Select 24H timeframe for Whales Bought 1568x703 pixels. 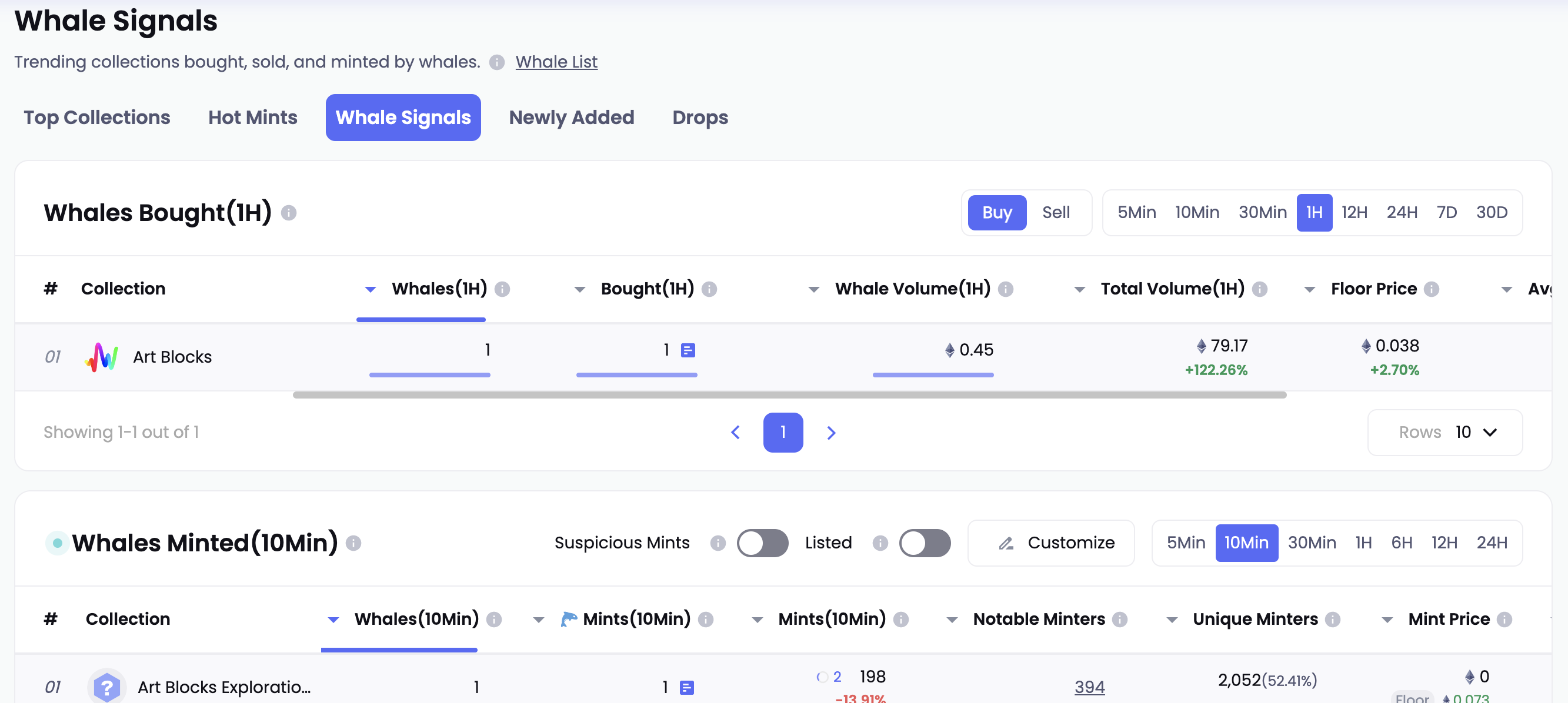(x=1401, y=212)
